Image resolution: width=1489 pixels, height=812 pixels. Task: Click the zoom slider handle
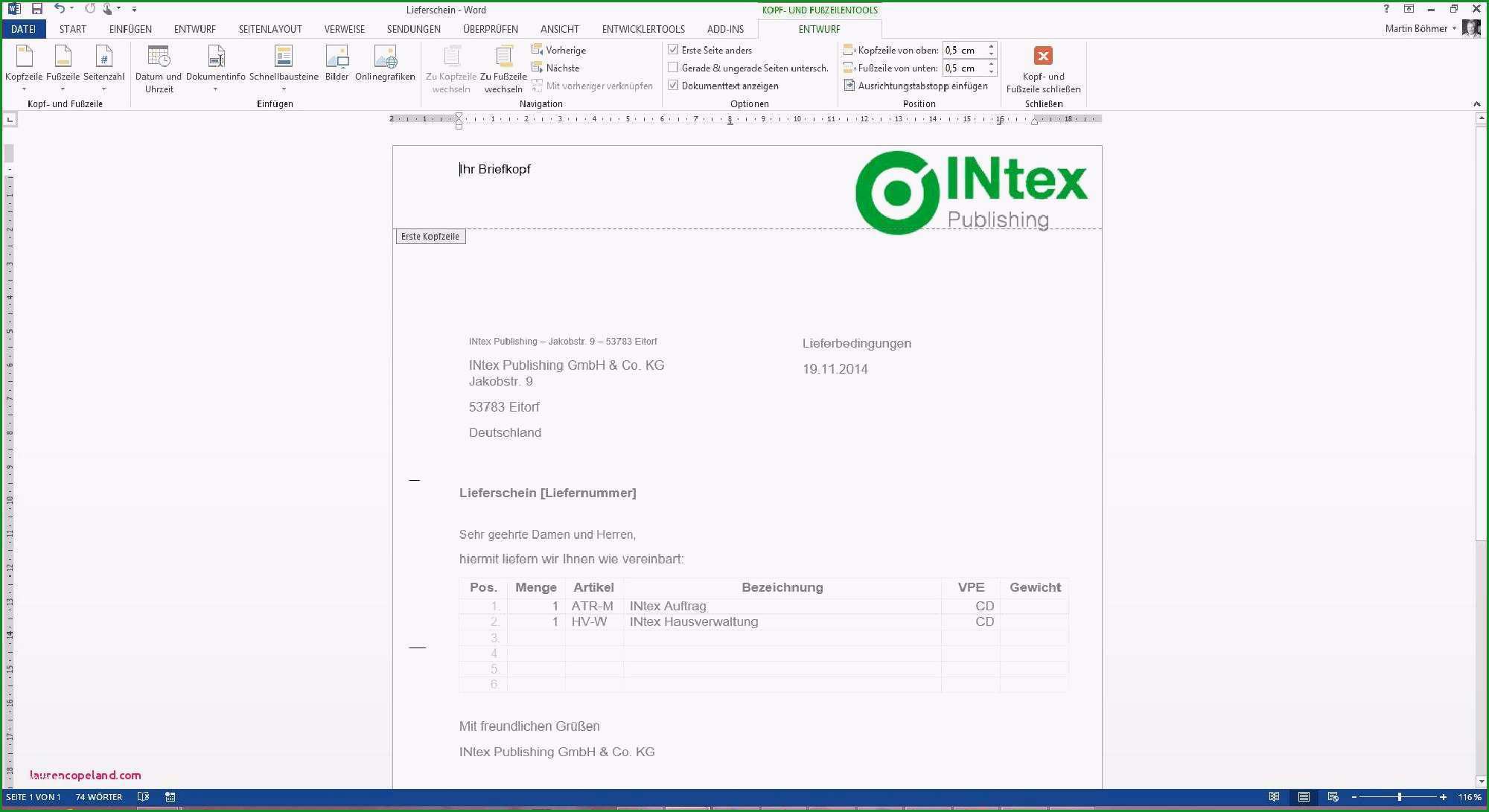click(x=1400, y=797)
